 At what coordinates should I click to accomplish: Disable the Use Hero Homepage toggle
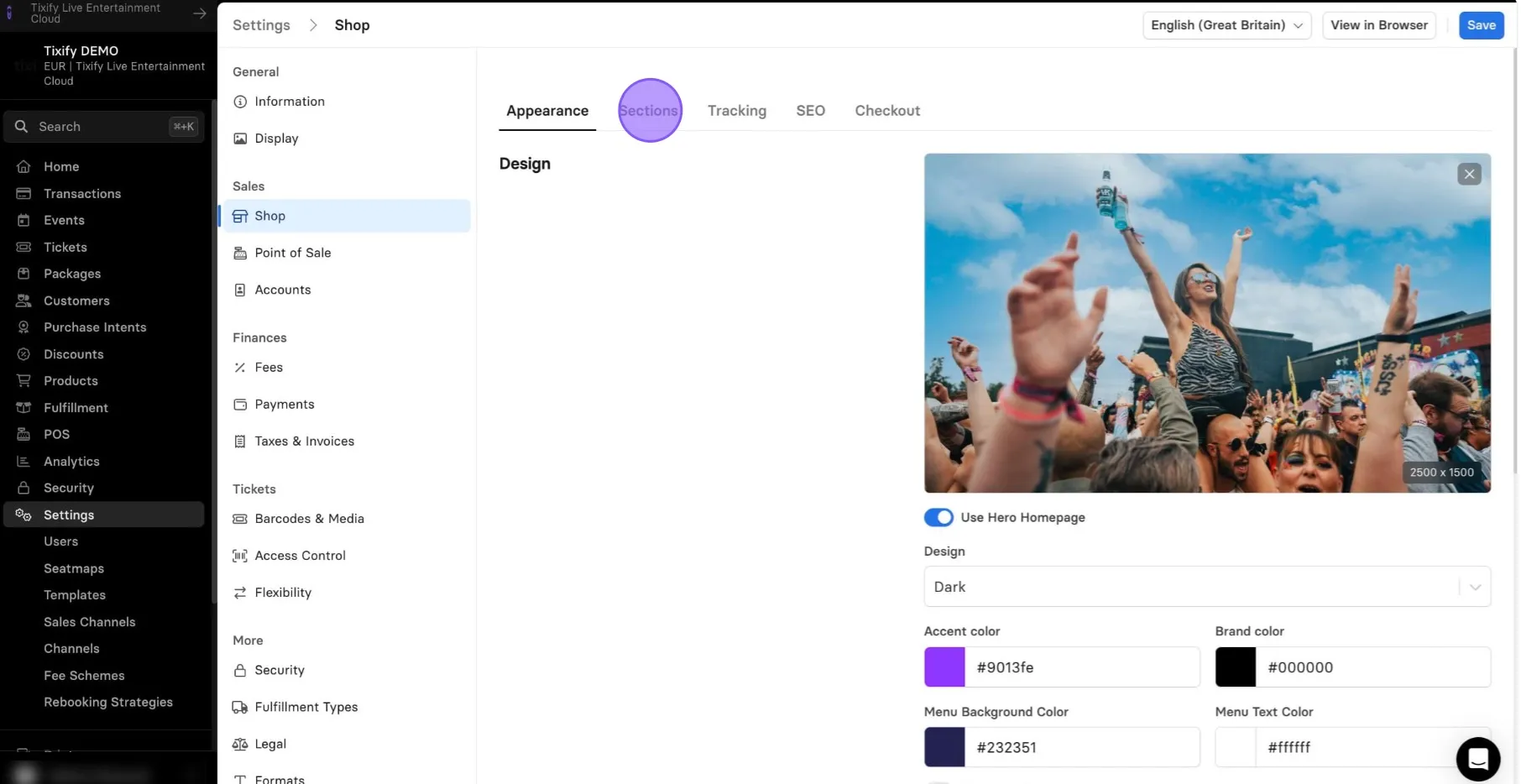938,517
